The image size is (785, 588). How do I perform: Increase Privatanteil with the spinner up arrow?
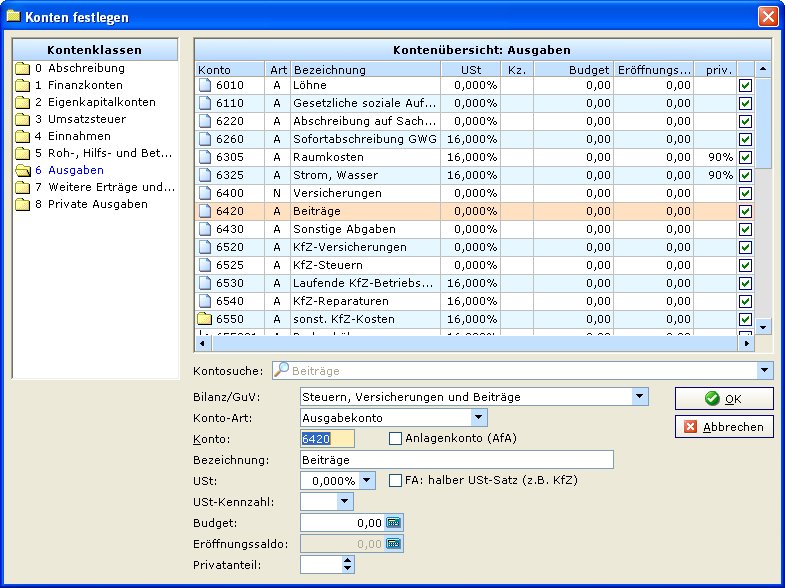[347, 560]
